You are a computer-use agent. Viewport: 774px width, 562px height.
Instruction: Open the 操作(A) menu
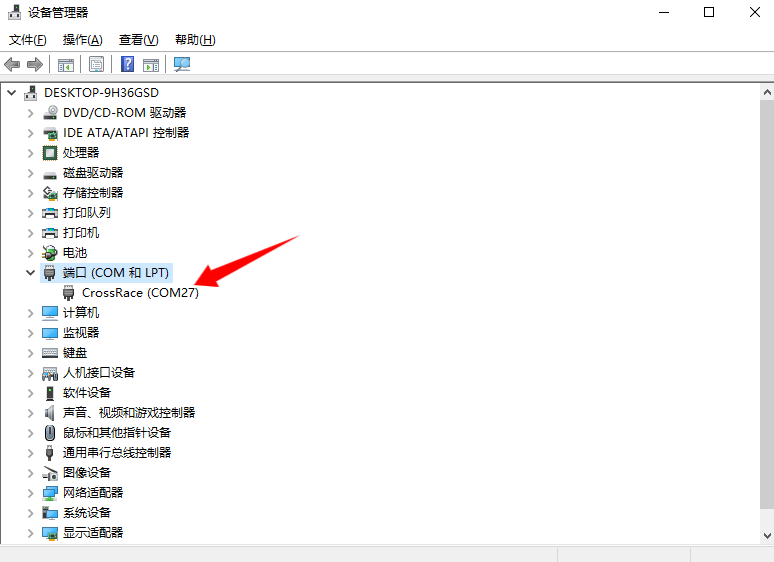[82, 39]
